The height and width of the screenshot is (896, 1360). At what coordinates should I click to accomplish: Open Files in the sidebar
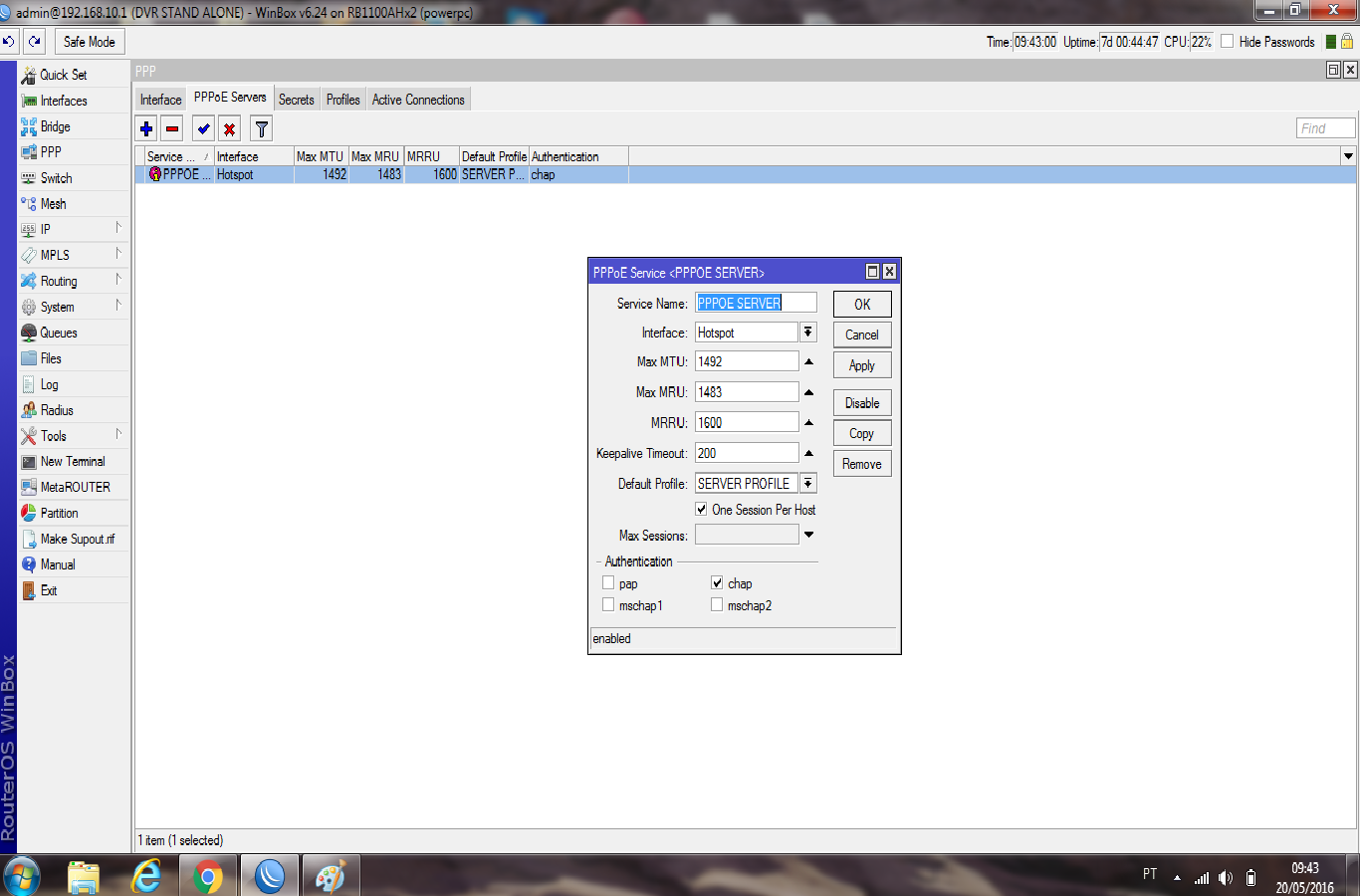coord(51,358)
